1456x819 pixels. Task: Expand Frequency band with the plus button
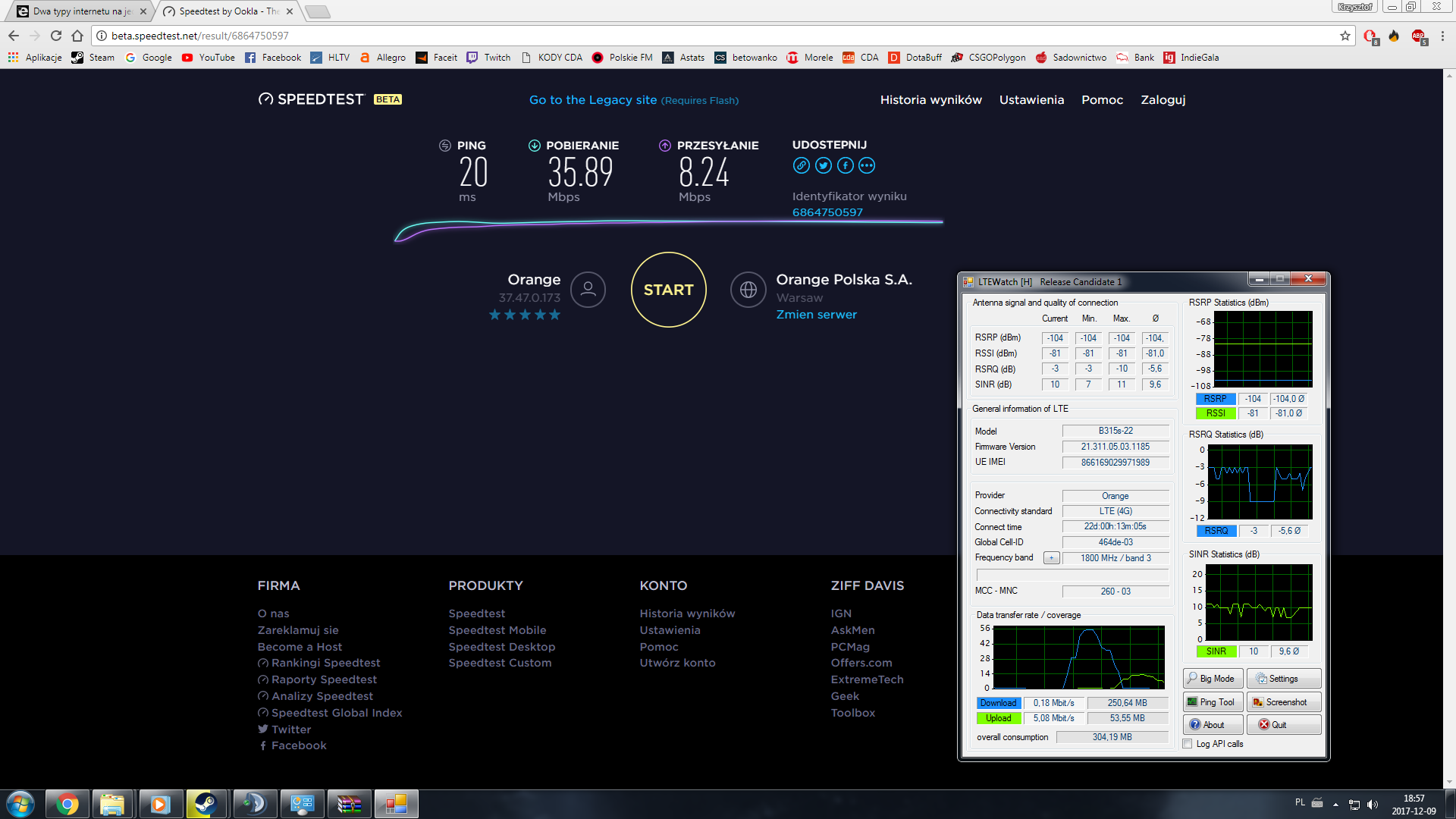[1051, 558]
